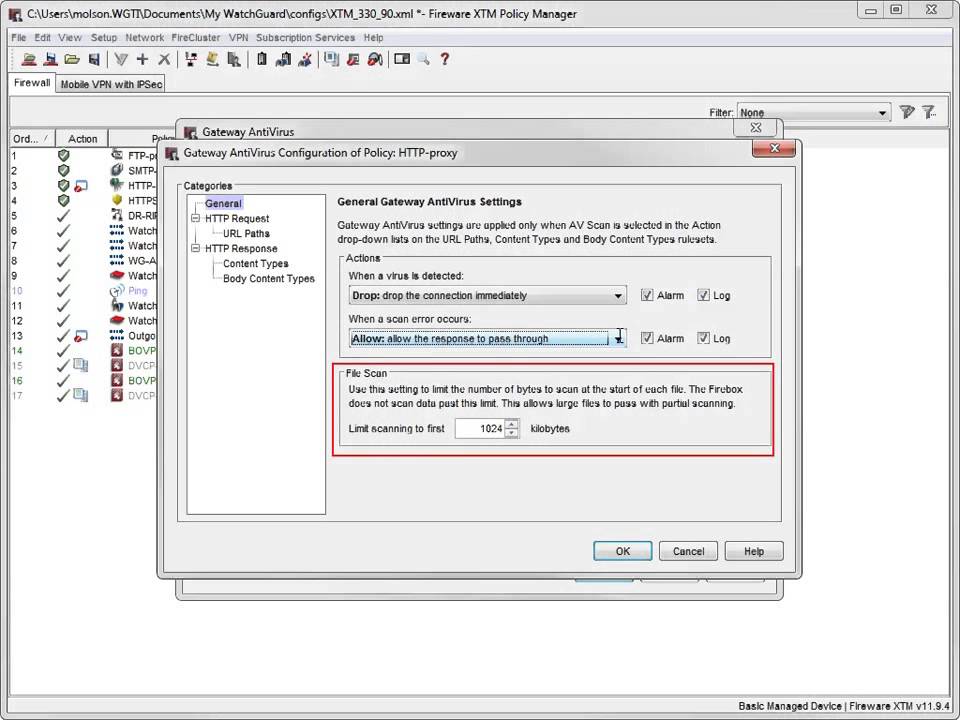Click open configuration file folder icon
This screenshot has height=720, width=960.
pyautogui.click(x=72, y=59)
